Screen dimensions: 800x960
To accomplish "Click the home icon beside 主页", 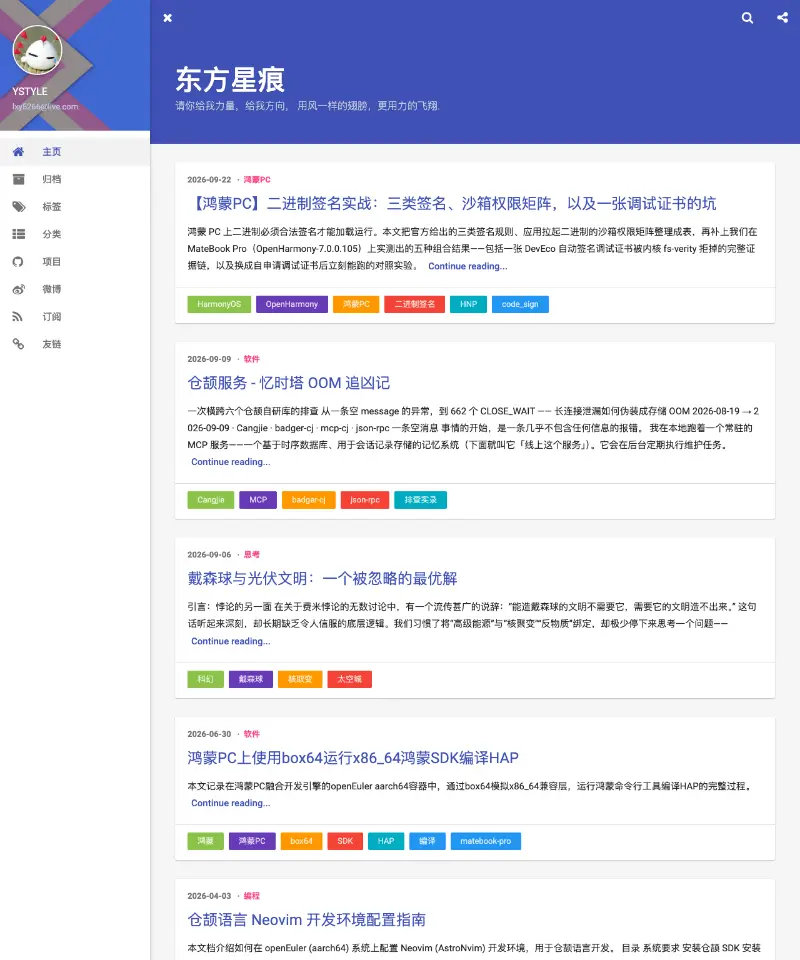I will click(x=18, y=151).
